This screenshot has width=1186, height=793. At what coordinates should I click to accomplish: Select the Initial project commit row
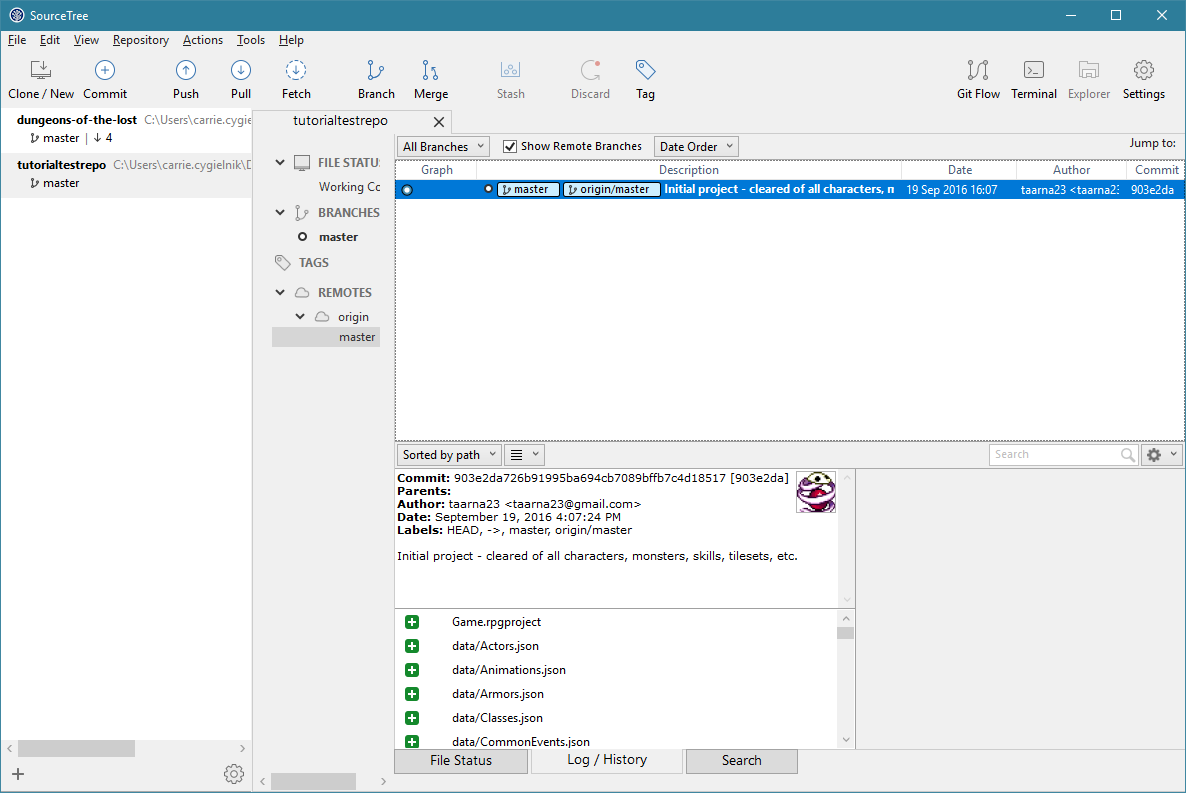pos(789,190)
